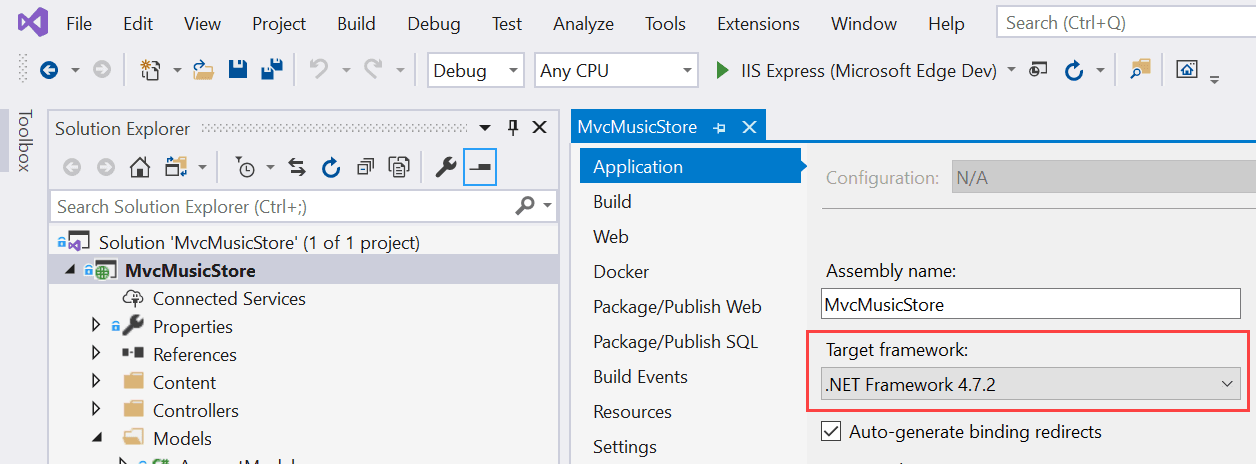Open the Help menu
Screen dimensions: 1256x464
coord(946,23)
